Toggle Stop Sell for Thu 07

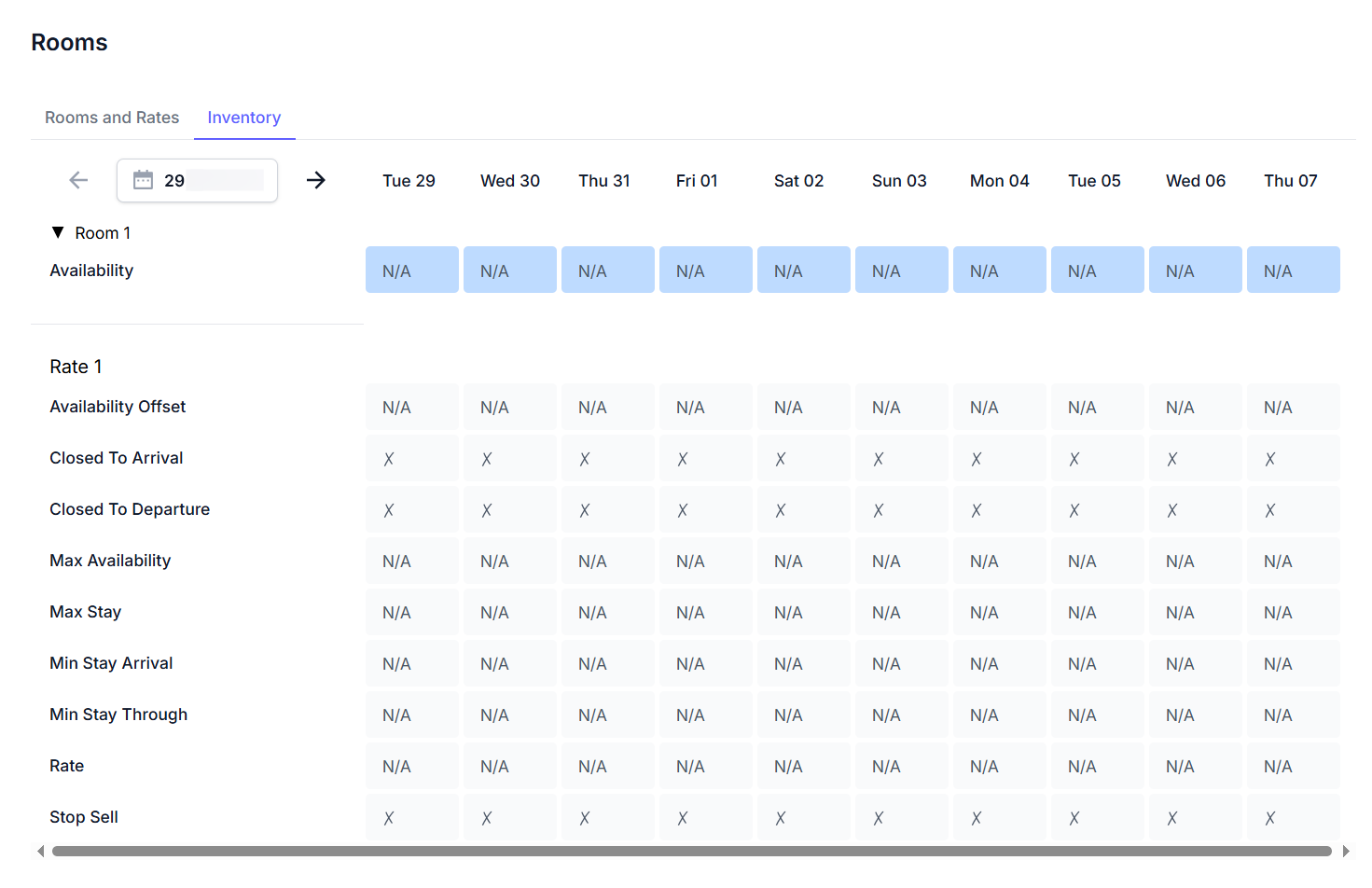coord(1270,818)
